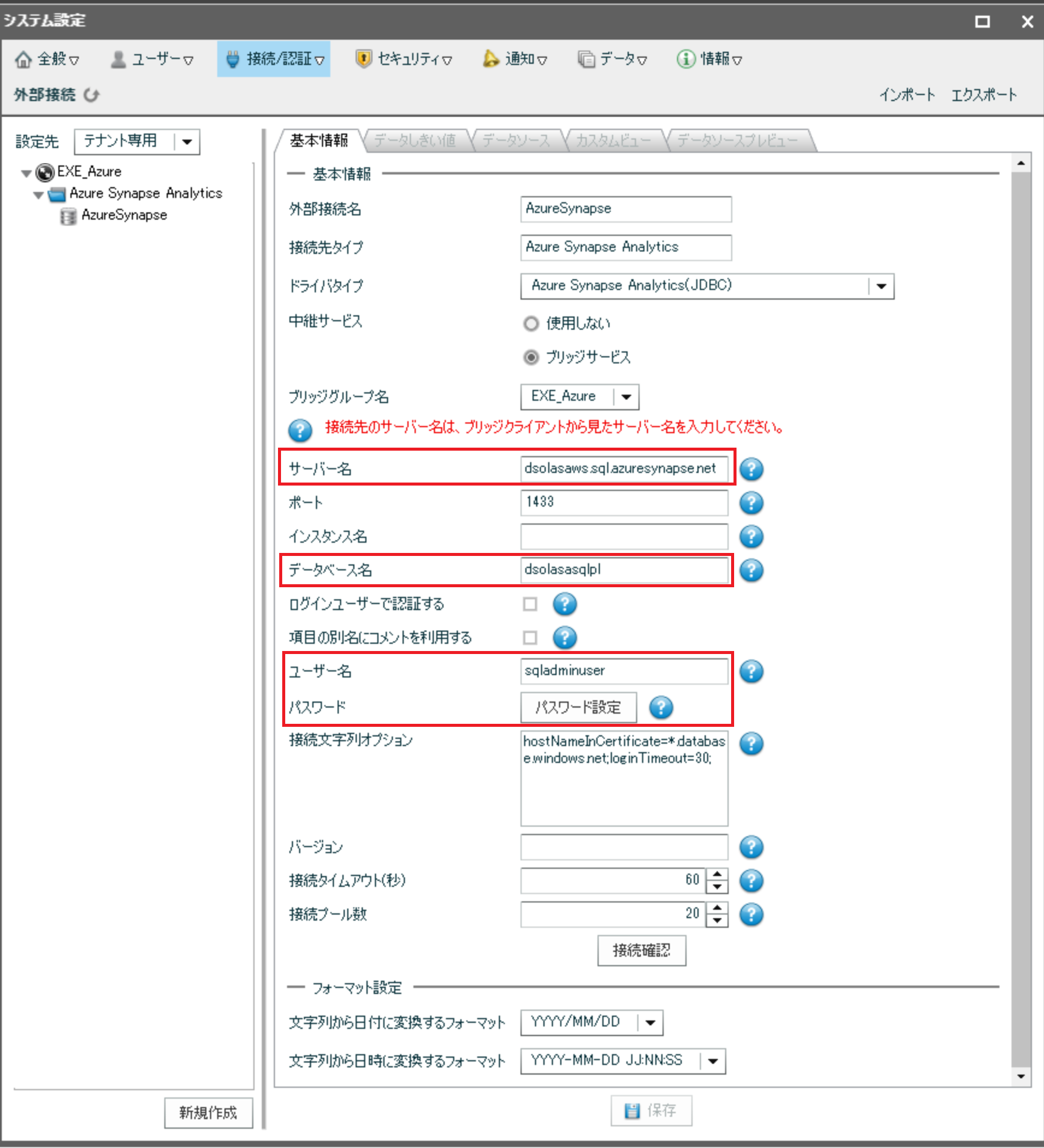Click help icon next to サーバー名 field

point(751,469)
